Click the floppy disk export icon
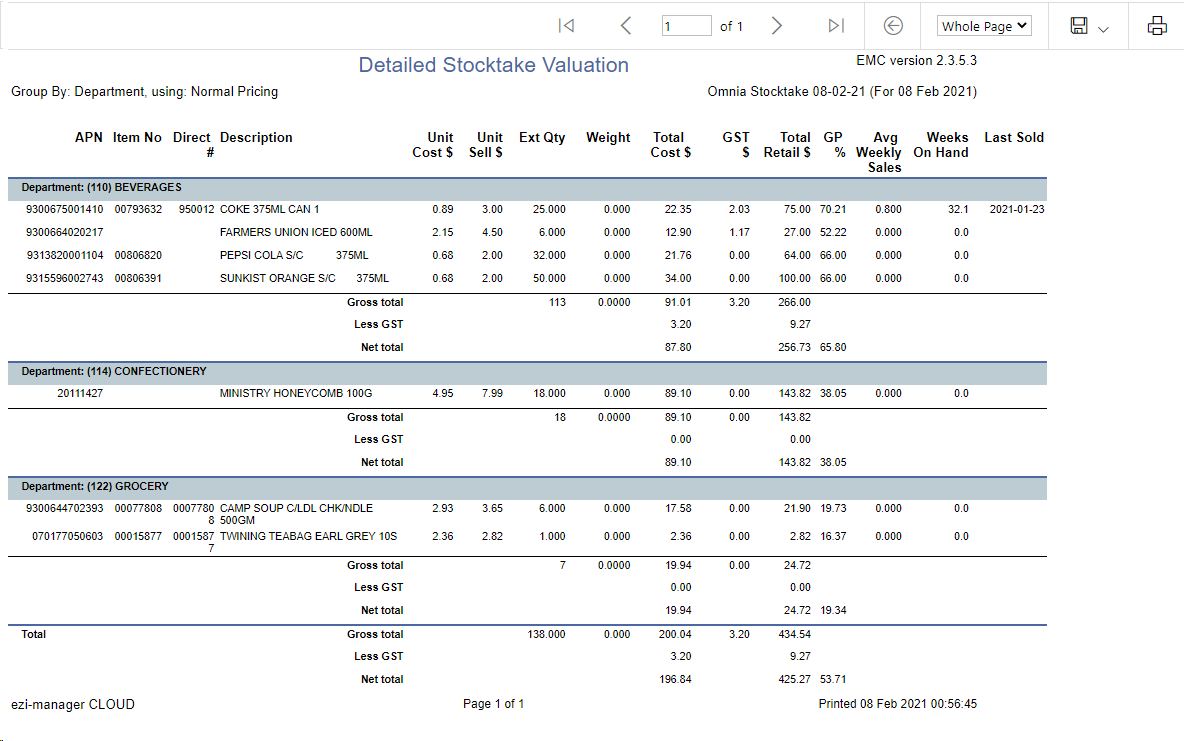1184x741 pixels. pyautogui.click(x=1079, y=26)
